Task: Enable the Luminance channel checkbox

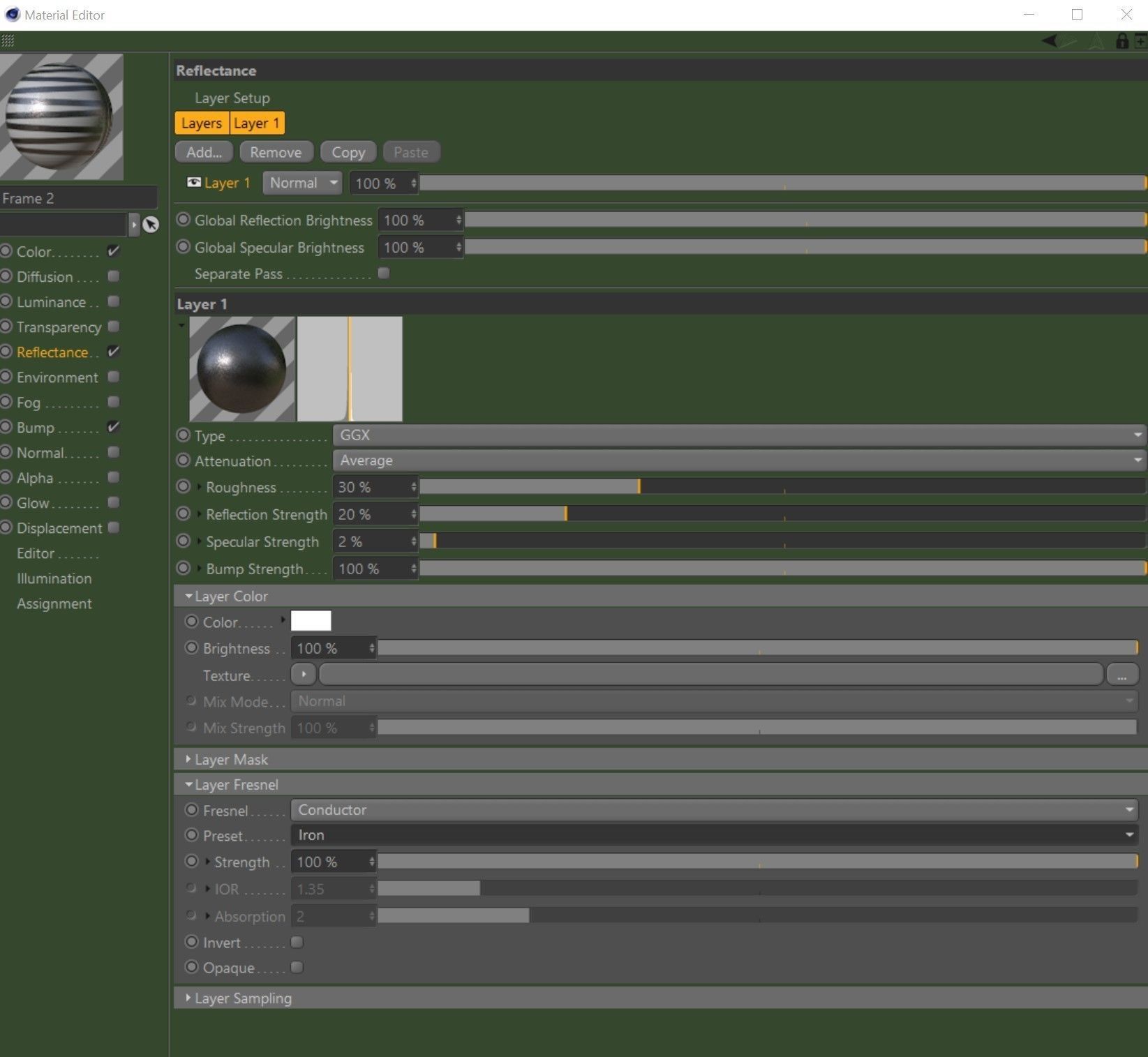Action: (x=114, y=301)
